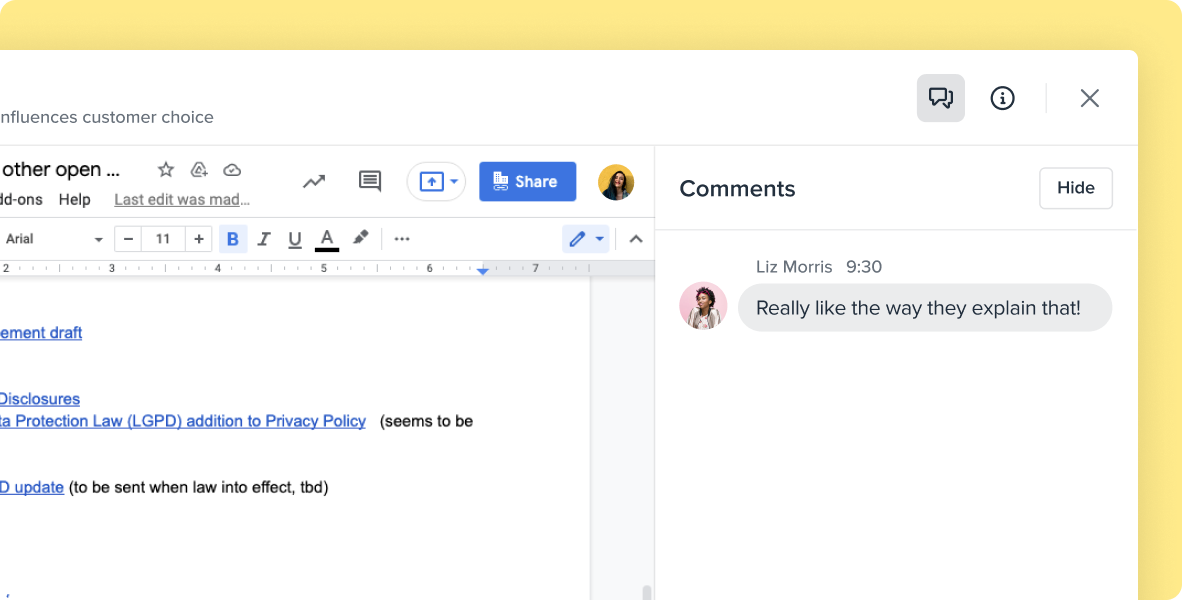
Task: Open the Disclosures link
Action: (x=40, y=399)
